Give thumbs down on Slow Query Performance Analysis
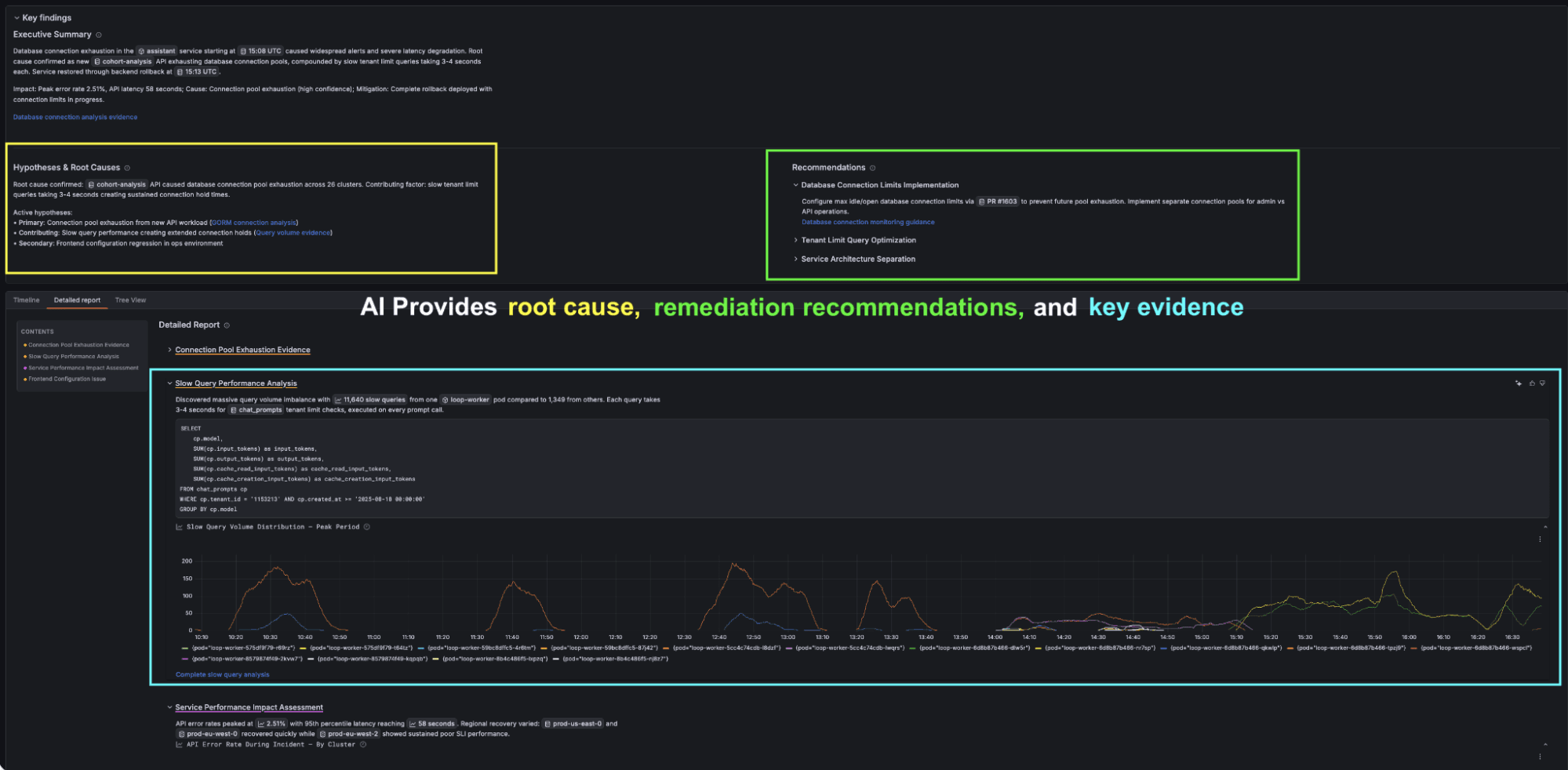The image size is (1568, 770). pos(1544,383)
